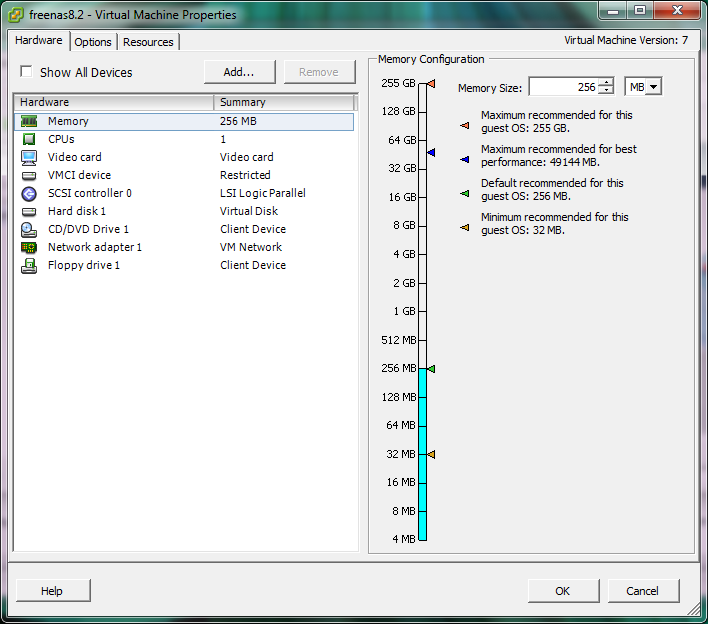Minimize the Virtual Machine Properties window
The height and width of the screenshot is (624, 708).
613,11
